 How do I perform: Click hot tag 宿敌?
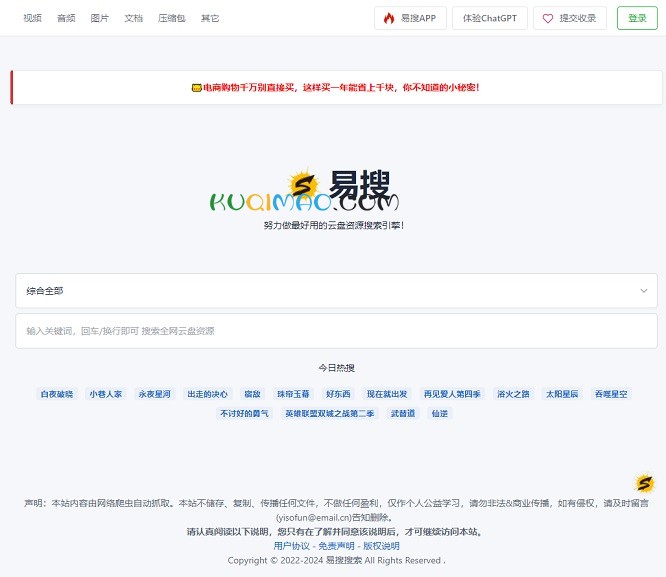coord(252,394)
